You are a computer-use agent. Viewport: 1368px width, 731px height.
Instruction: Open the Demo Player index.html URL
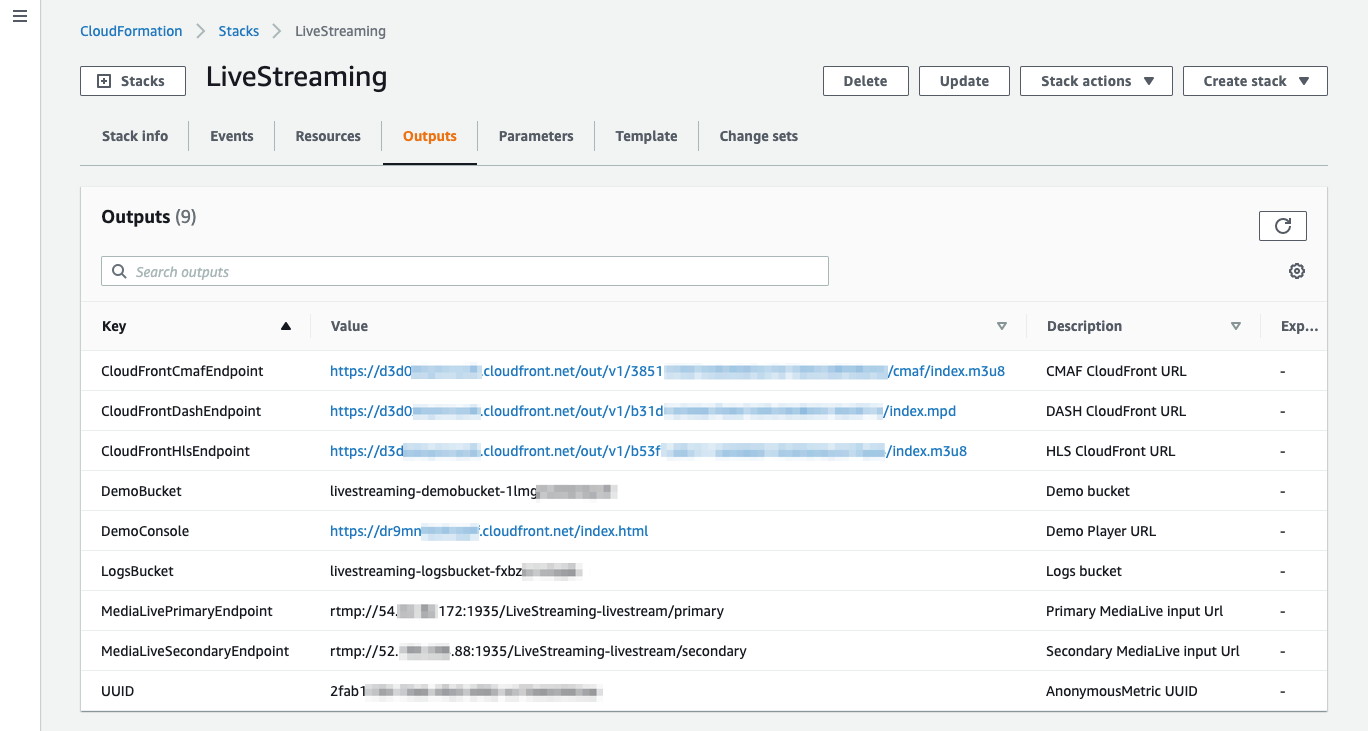tap(489, 531)
